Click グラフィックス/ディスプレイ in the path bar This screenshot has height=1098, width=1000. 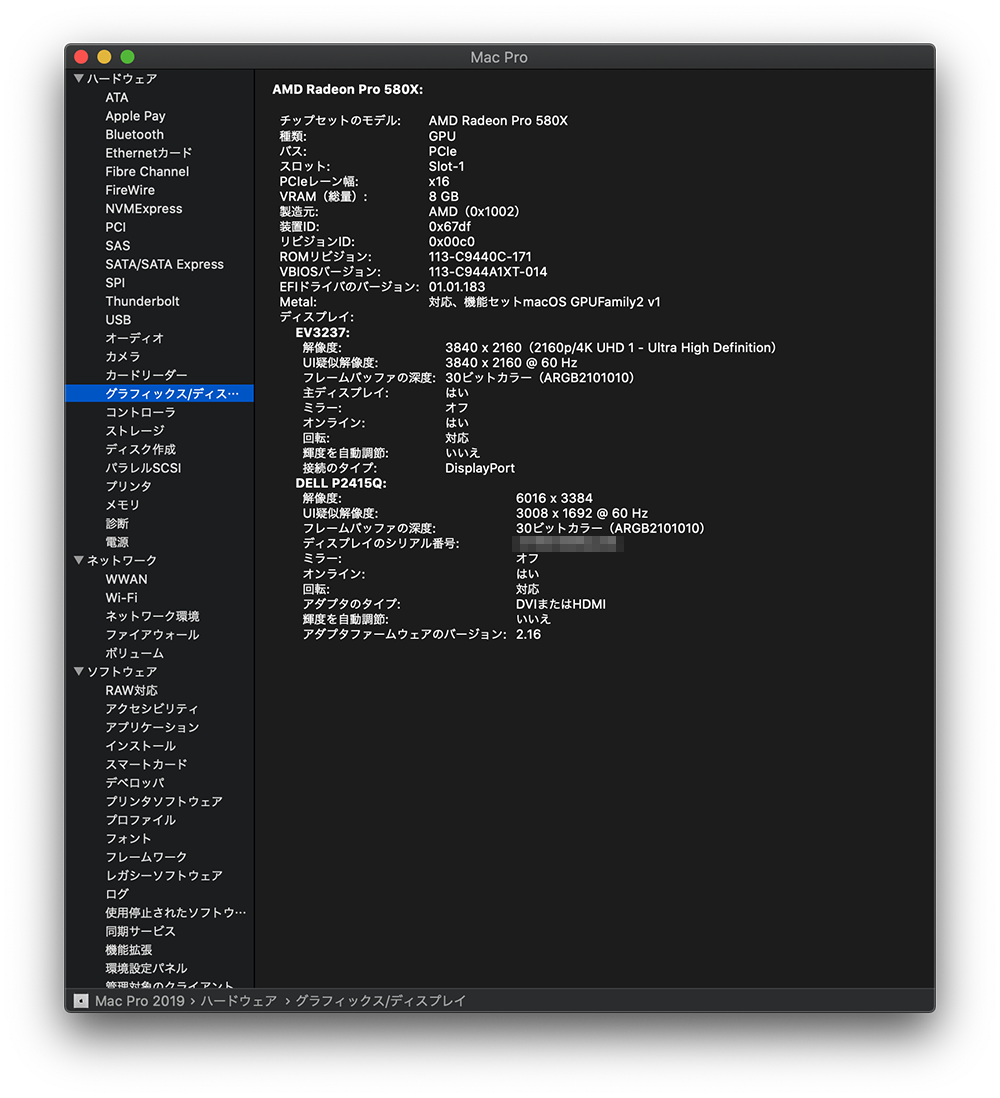point(380,1001)
